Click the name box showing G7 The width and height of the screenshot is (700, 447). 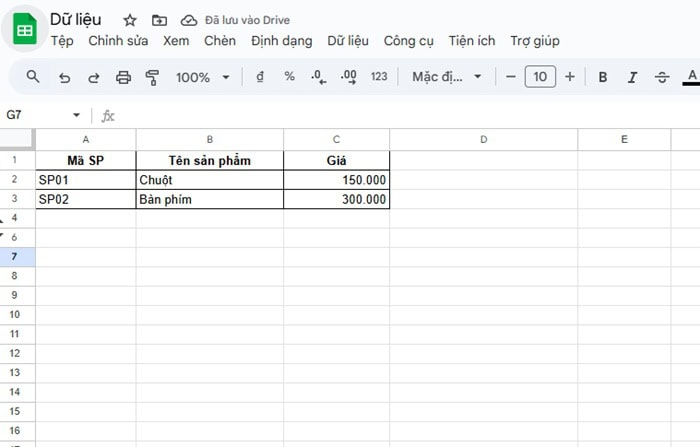(36, 115)
